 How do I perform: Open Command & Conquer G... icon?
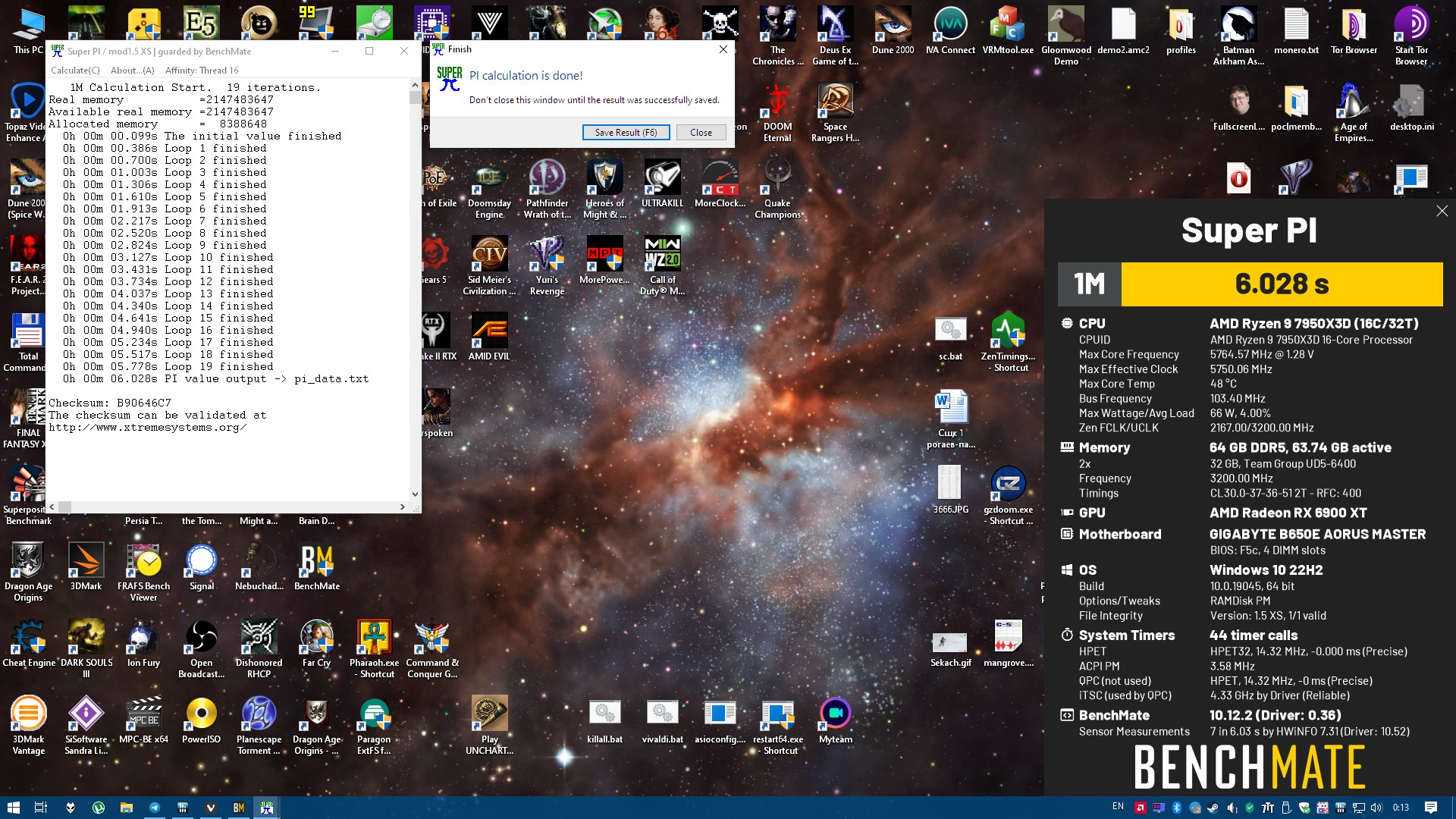[432, 649]
